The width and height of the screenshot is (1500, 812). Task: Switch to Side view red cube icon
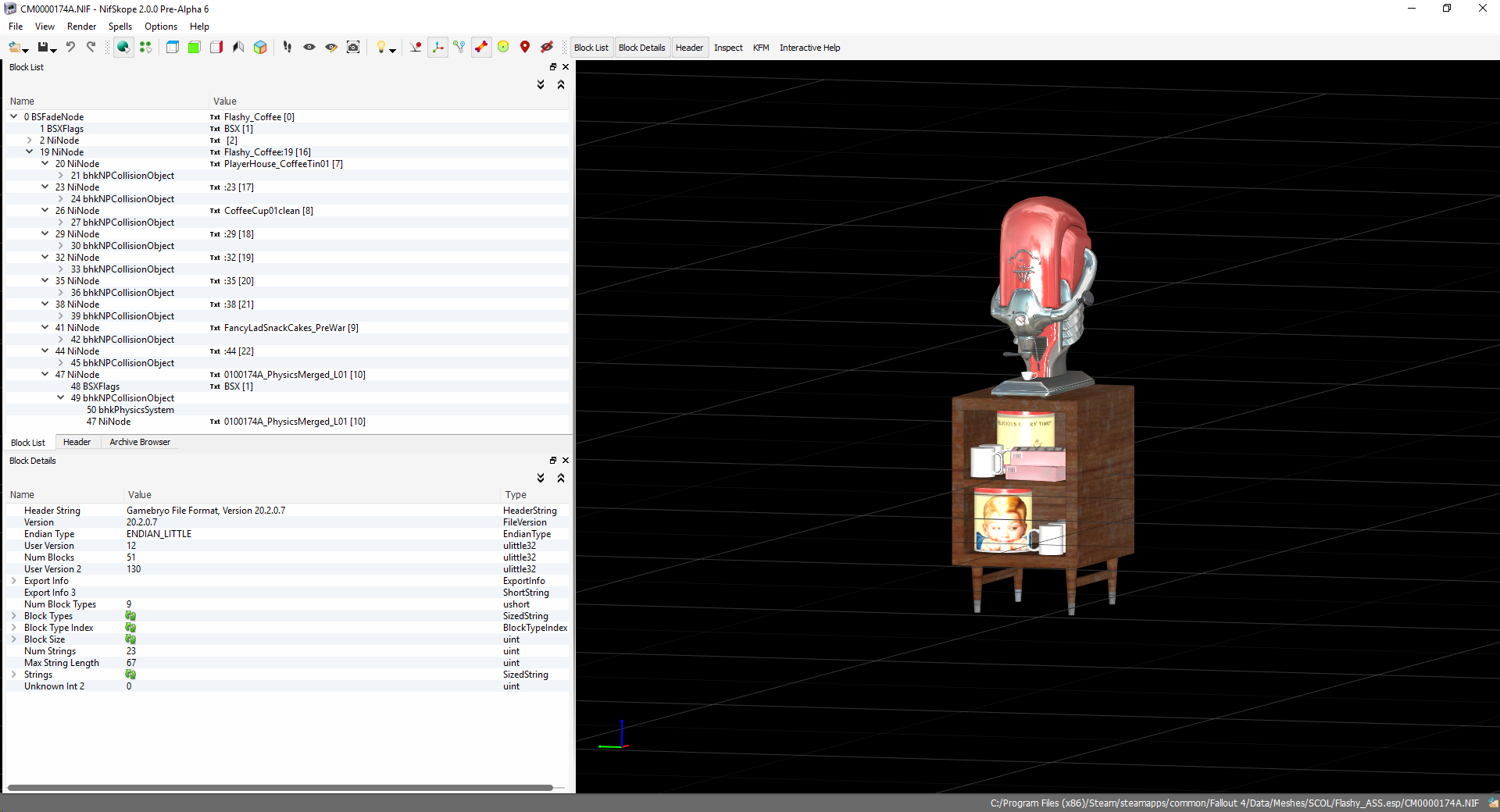tap(216, 48)
